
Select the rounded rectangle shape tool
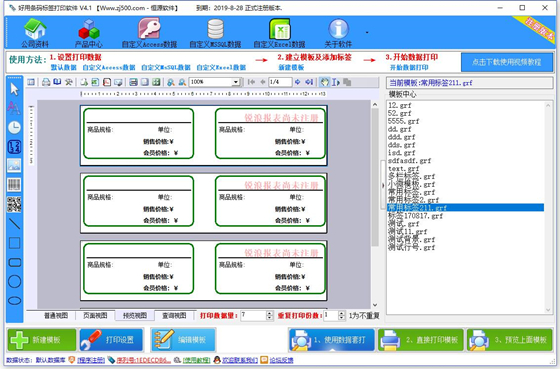click(14, 263)
